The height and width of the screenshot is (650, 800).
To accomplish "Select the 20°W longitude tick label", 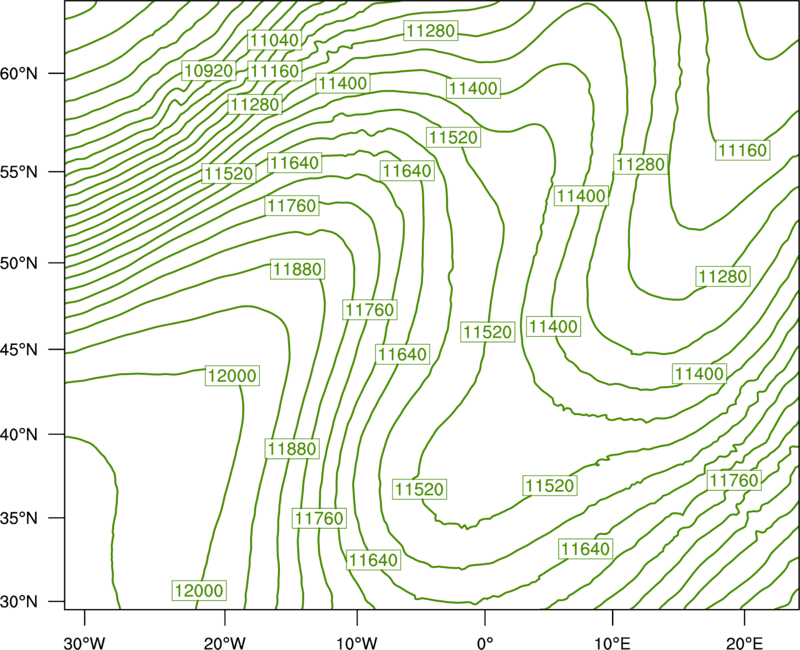I will pos(224,643).
